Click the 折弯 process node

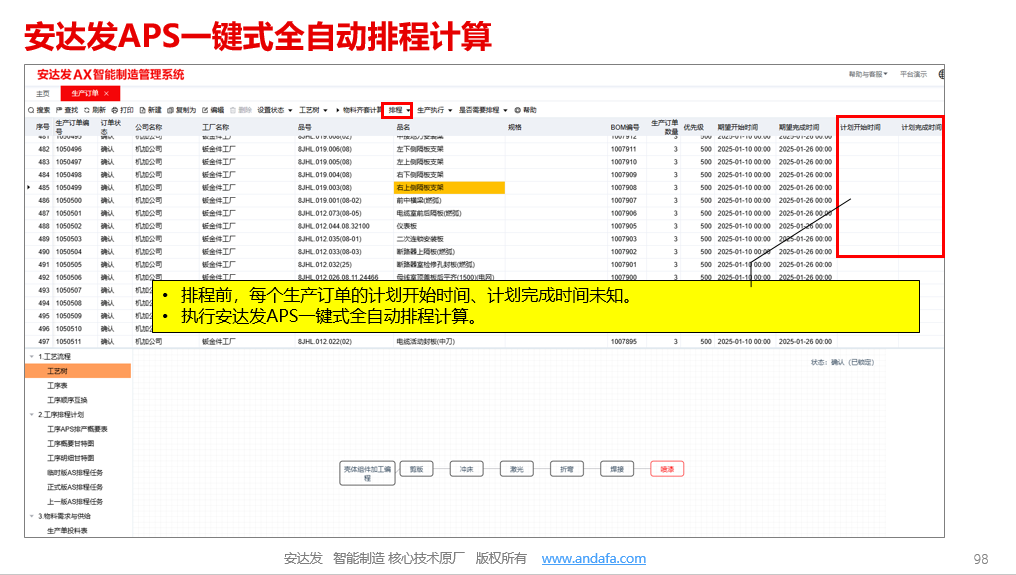567,469
